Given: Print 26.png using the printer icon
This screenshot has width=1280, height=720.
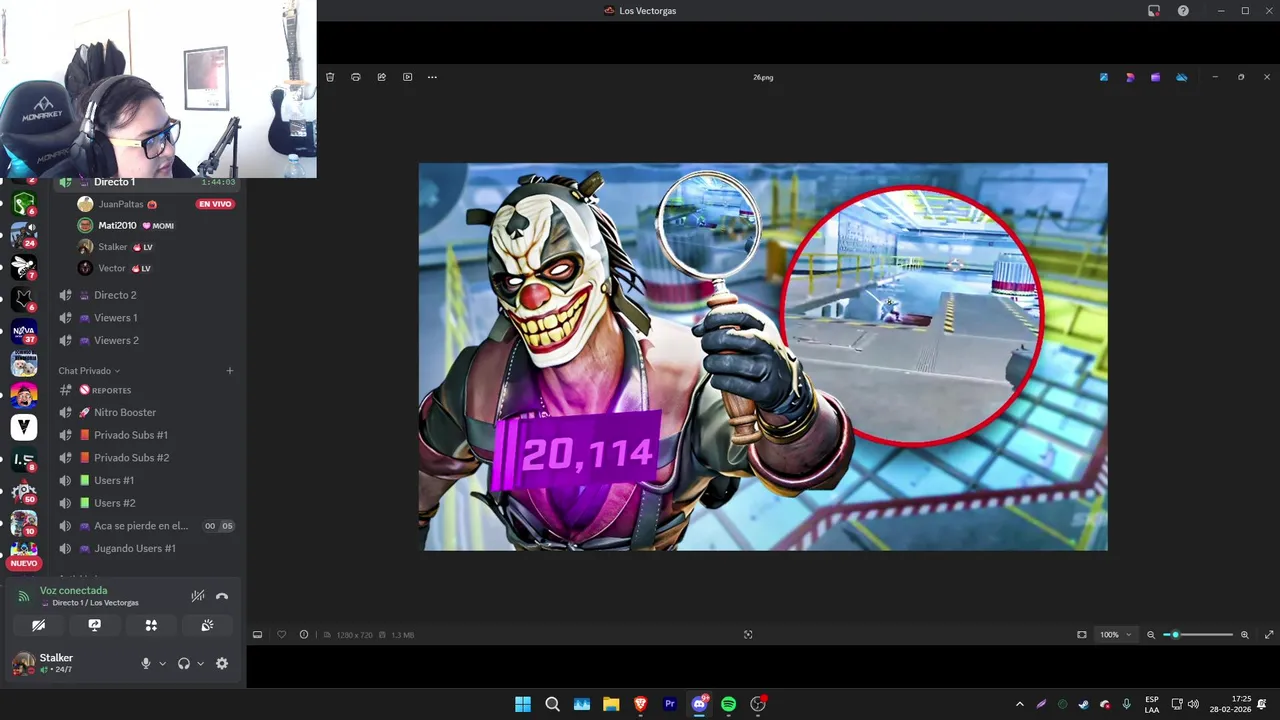Looking at the screenshot, I should pos(356,77).
